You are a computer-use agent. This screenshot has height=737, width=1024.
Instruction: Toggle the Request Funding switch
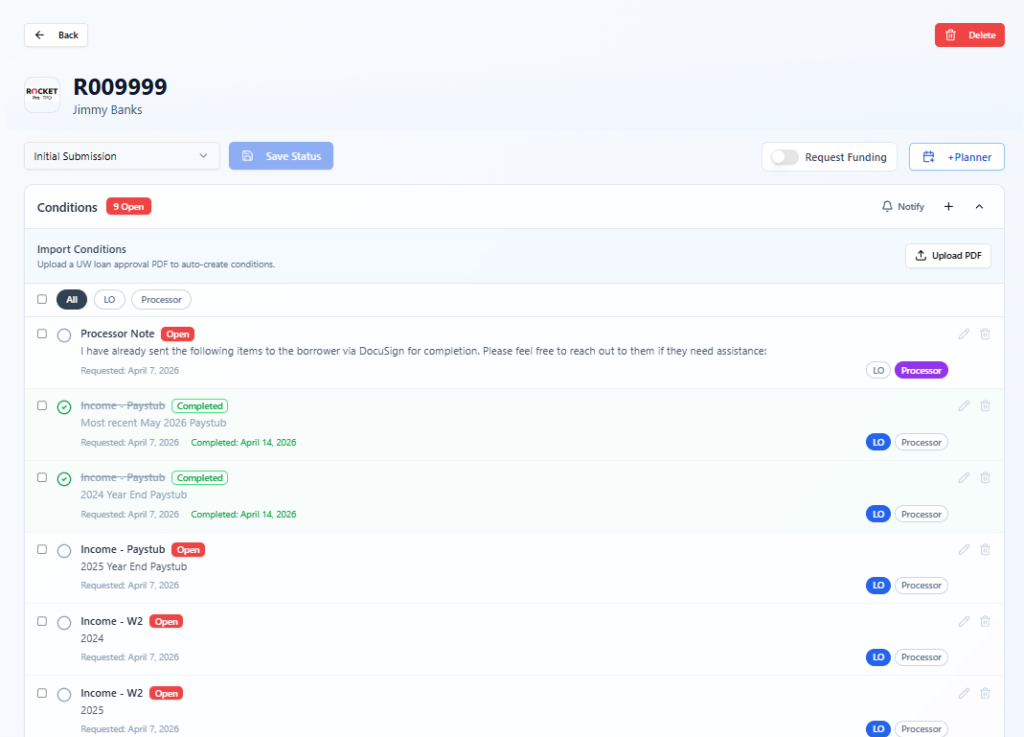pos(785,157)
